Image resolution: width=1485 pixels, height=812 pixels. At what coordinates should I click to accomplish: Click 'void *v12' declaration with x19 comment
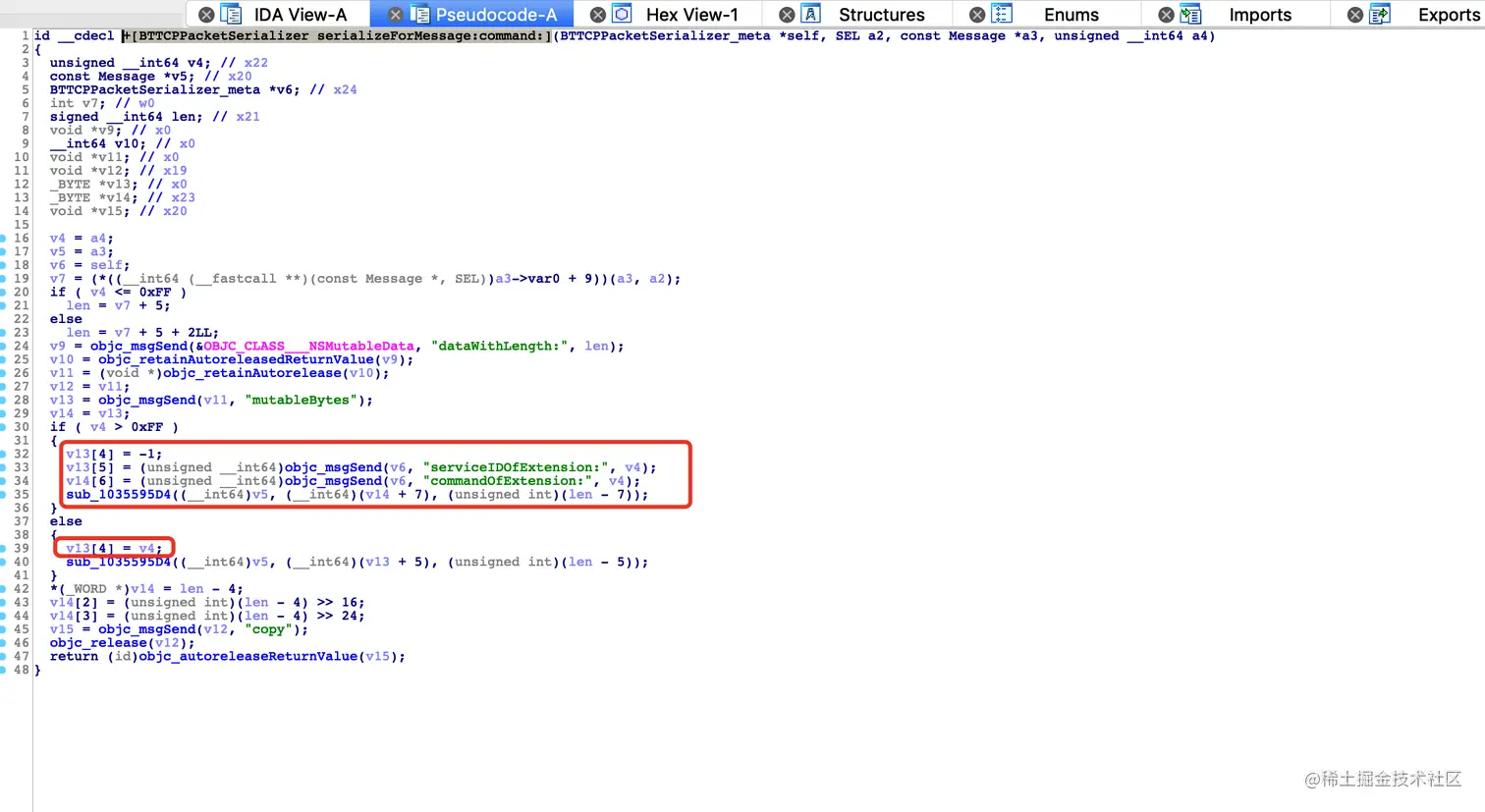point(119,171)
